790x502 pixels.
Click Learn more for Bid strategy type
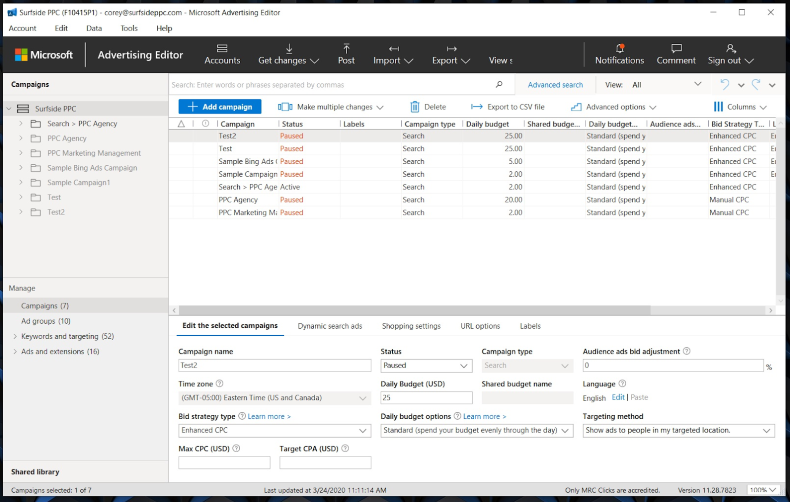269,416
